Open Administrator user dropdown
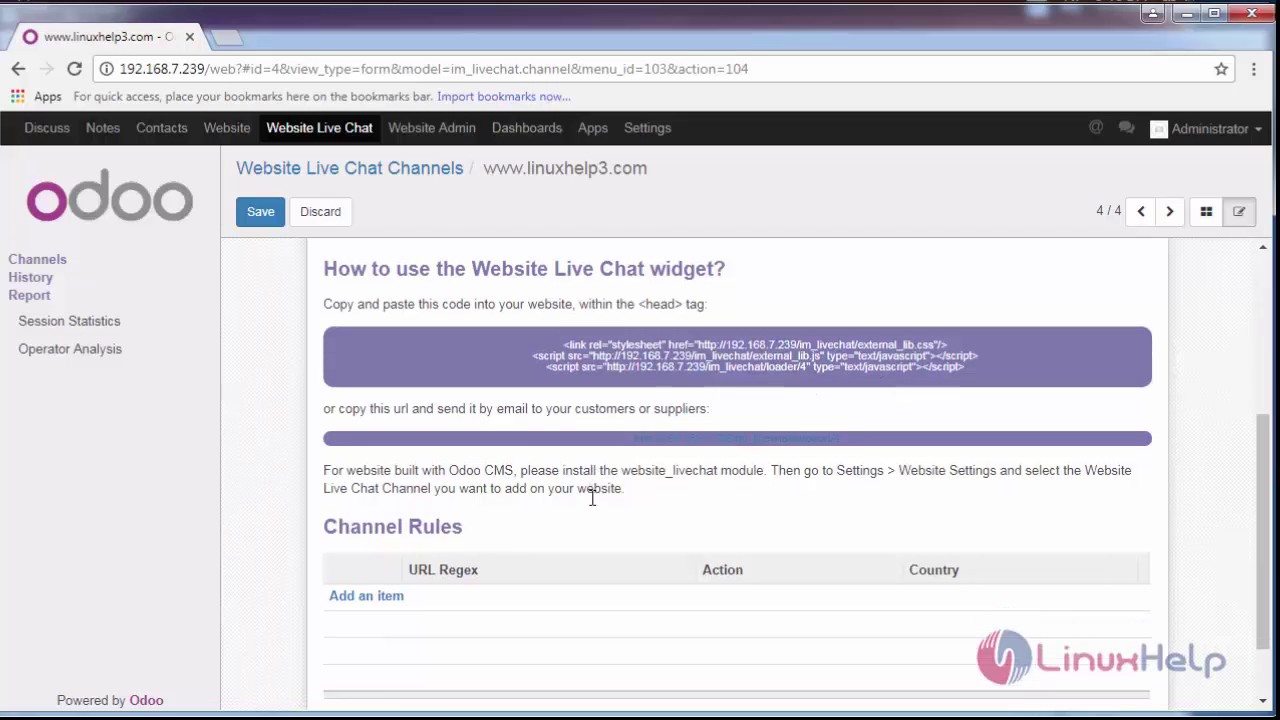This screenshot has height=720, width=1280. 1206,128
